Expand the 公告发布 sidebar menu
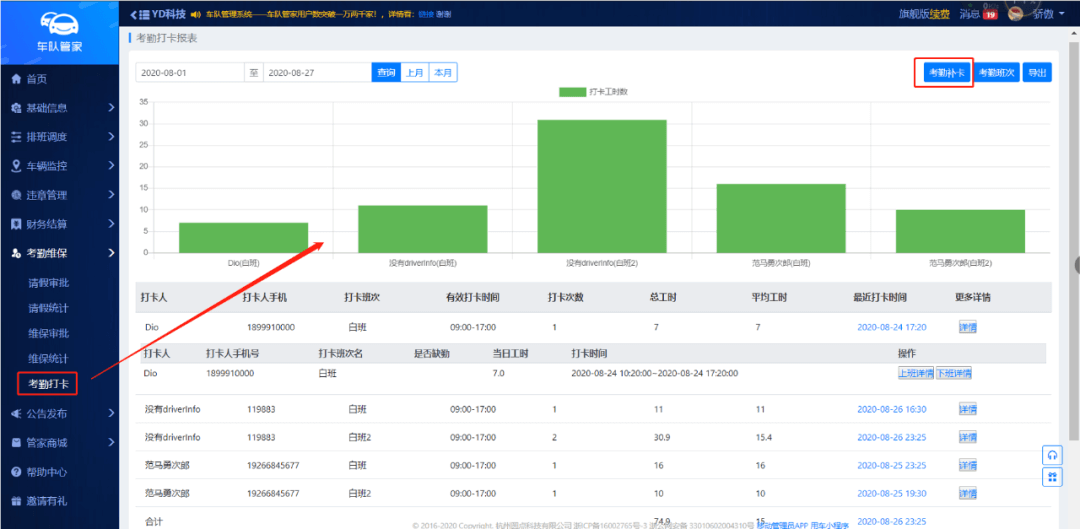The width and height of the screenshot is (1080, 529). pos(59,413)
